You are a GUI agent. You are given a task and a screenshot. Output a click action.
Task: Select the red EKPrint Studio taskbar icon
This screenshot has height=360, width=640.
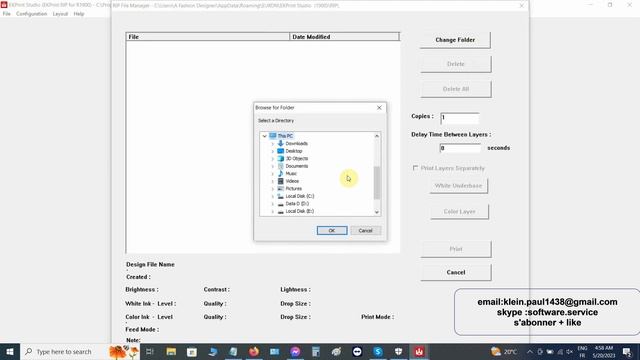pos(419,351)
